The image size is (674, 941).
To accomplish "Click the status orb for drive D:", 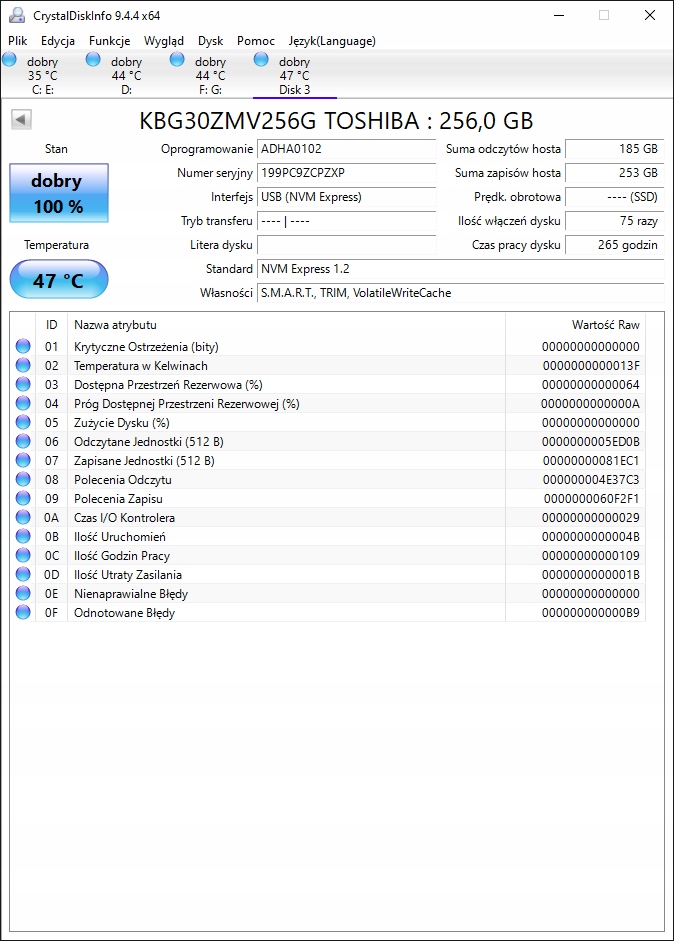I will pyautogui.click(x=94, y=60).
